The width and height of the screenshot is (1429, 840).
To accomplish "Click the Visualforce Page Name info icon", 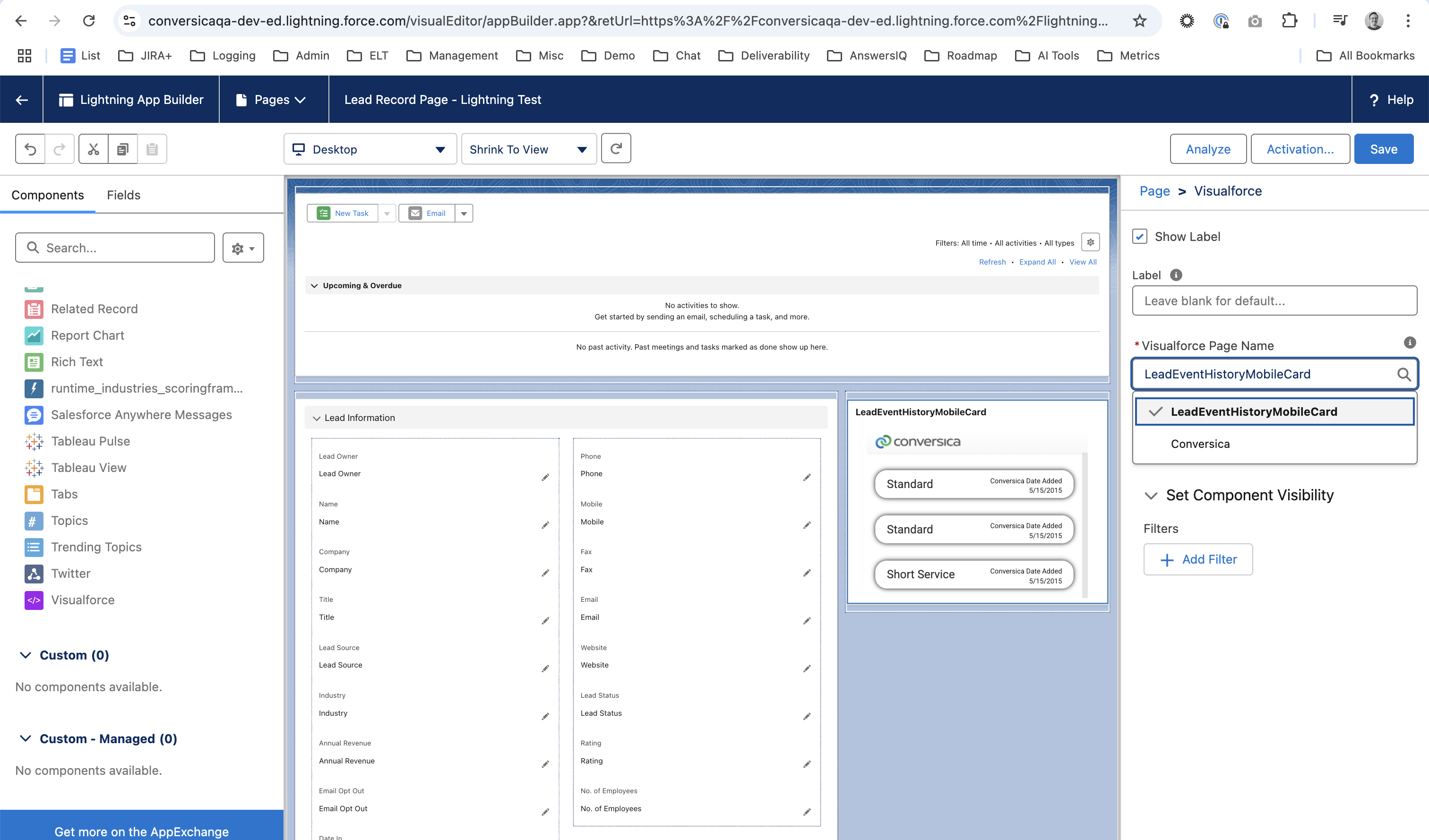I will 1409,343.
